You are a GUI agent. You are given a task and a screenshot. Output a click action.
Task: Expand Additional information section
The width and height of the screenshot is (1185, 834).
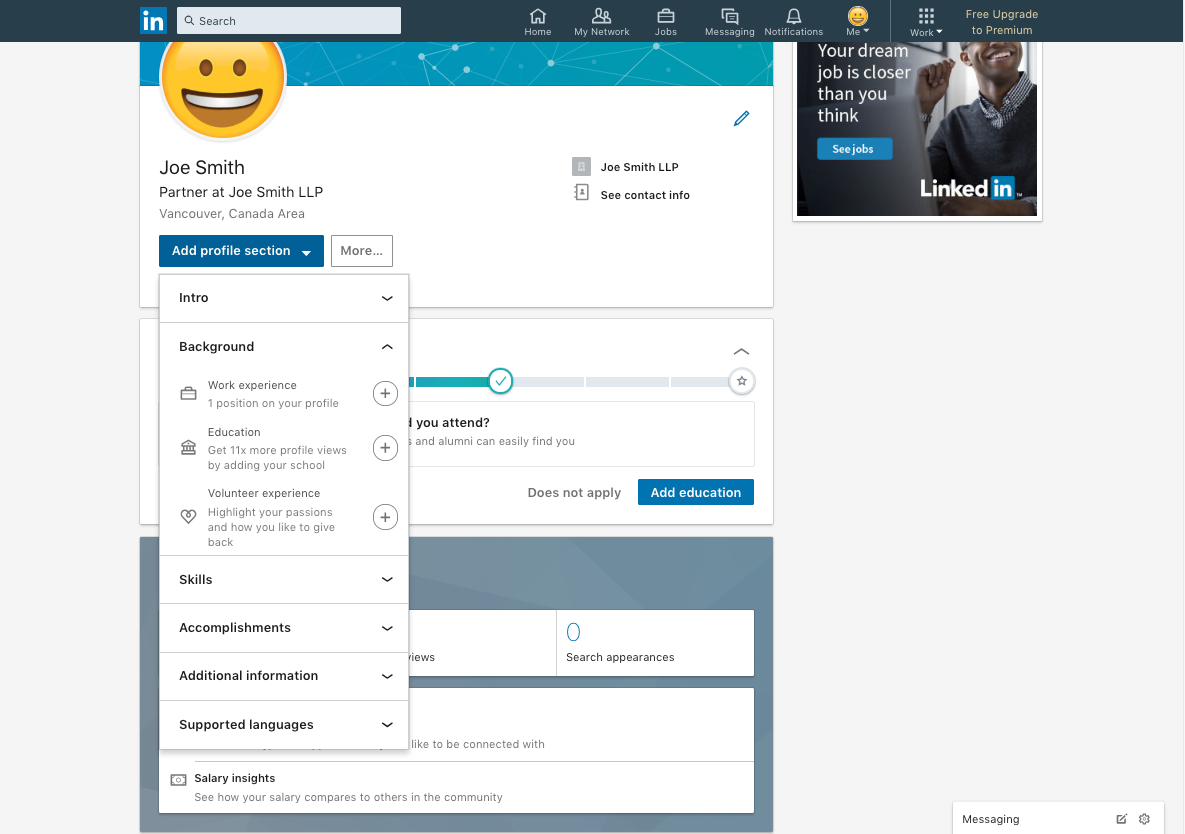tap(284, 676)
